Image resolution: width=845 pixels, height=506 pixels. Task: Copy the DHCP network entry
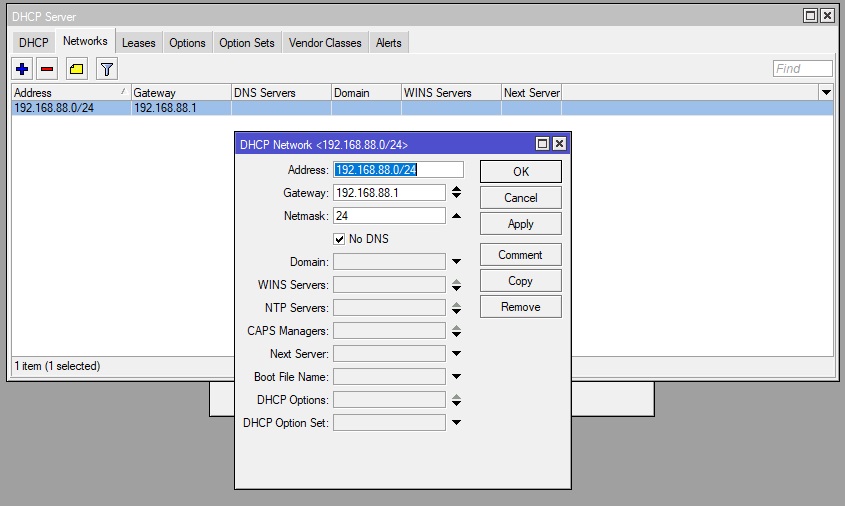(x=521, y=281)
